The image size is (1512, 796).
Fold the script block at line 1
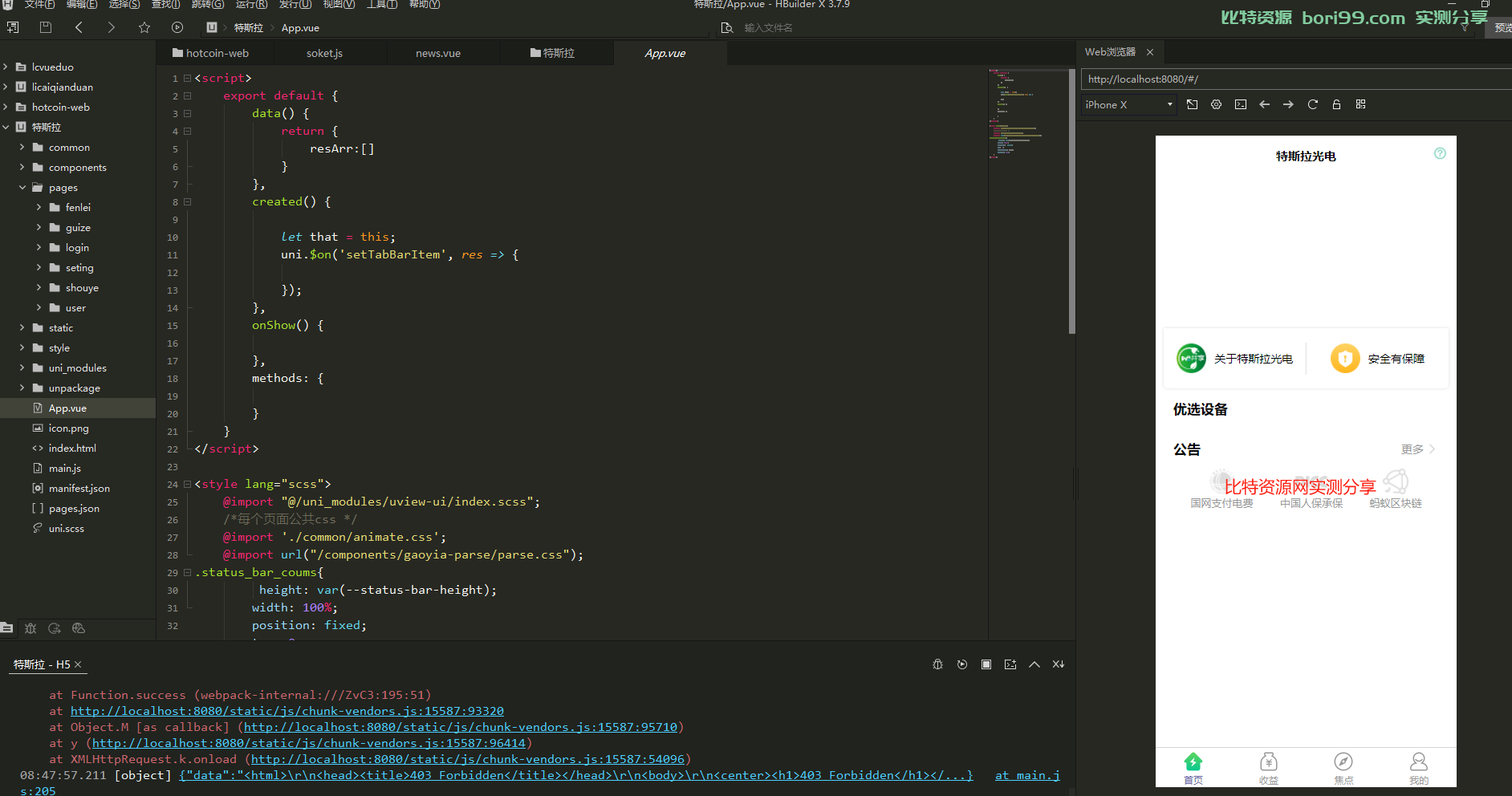(x=187, y=78)
